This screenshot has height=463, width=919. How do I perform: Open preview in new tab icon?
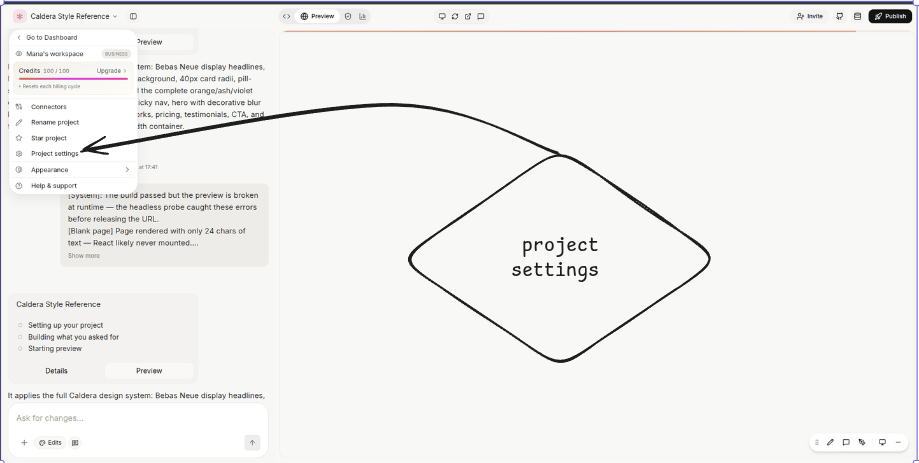coord(468,16)
